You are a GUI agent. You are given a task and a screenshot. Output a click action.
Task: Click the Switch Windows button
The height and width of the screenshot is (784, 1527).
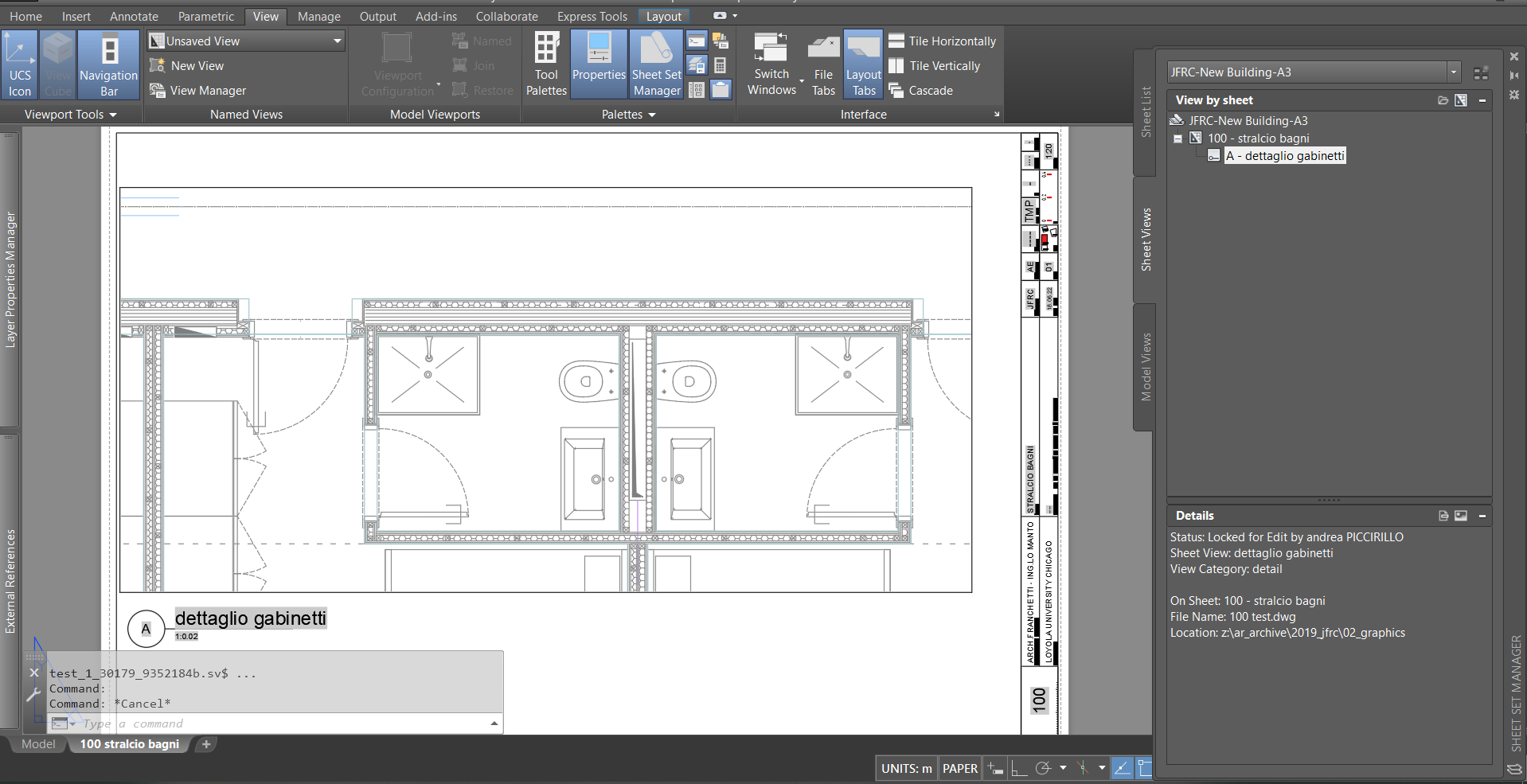point(771,65)
